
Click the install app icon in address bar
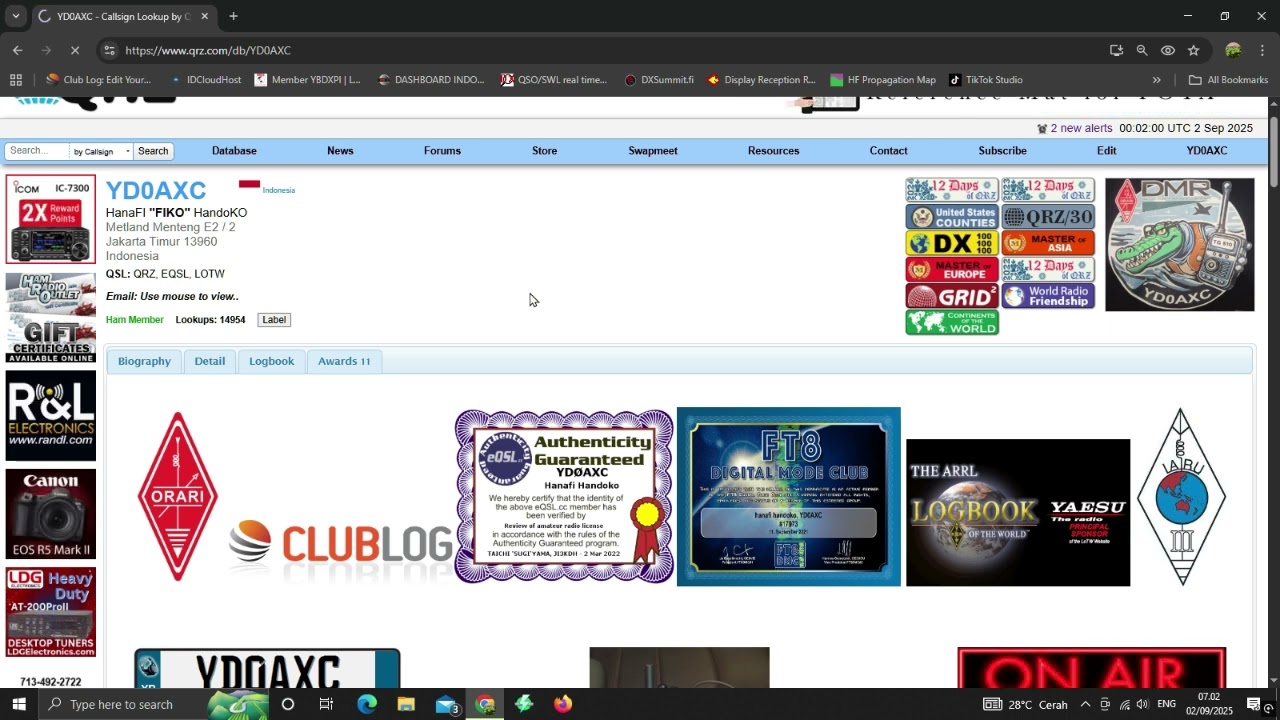tap(1116, 50)
